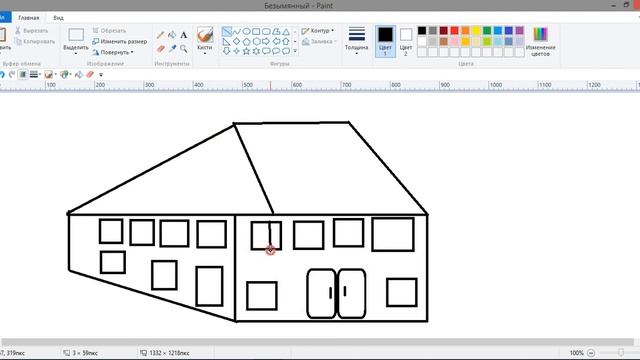The image size is (640, 360).
Task: Select the Pencil tool
Action: pyautogui.click(x=160, y=36)
